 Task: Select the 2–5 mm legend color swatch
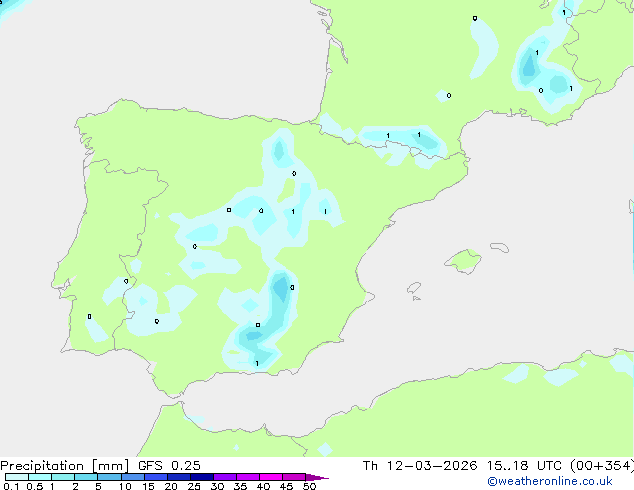86,477
